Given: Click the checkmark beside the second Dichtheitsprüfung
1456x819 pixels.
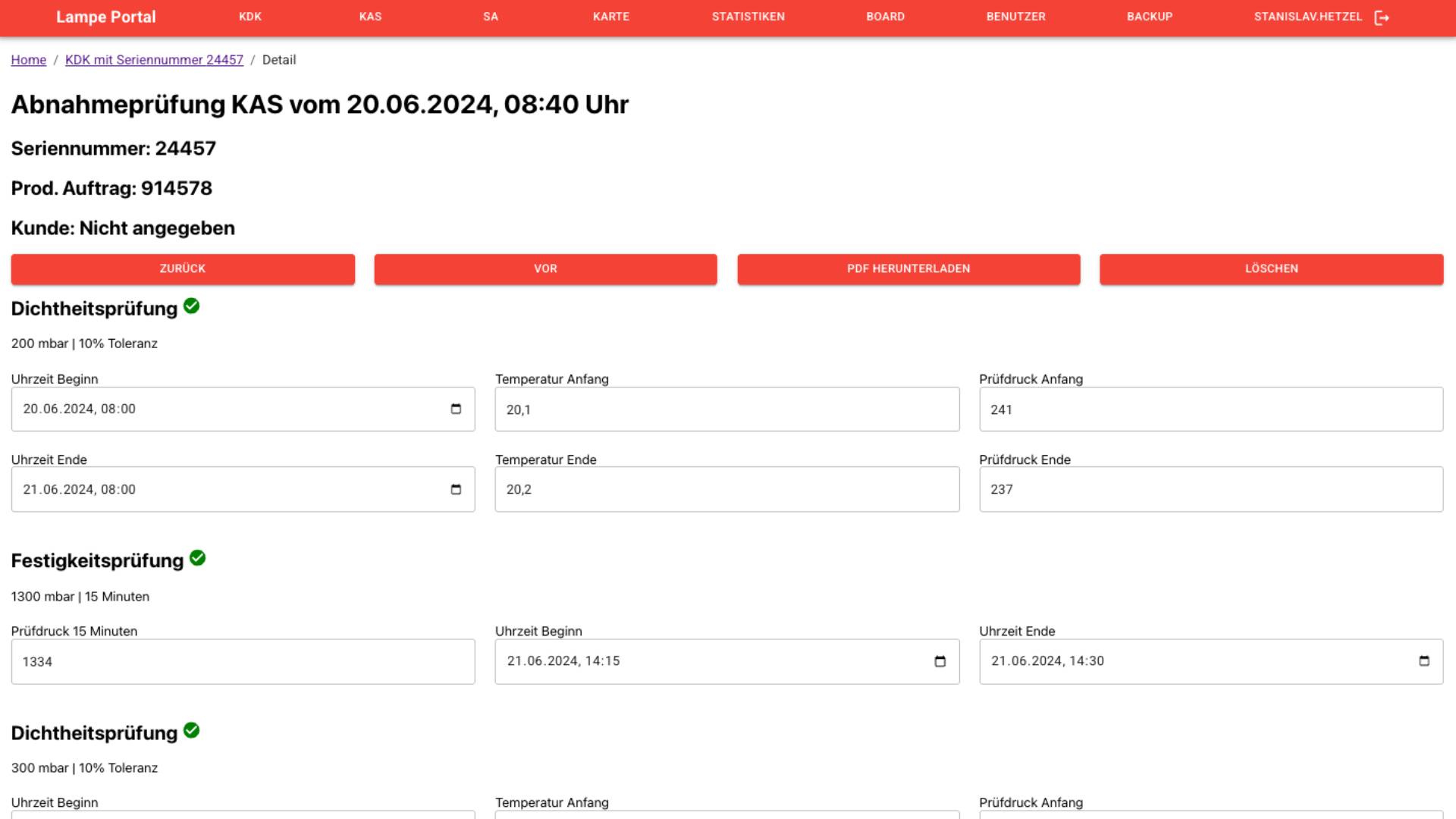Looking at the screenshot, I should coord(192,730).
